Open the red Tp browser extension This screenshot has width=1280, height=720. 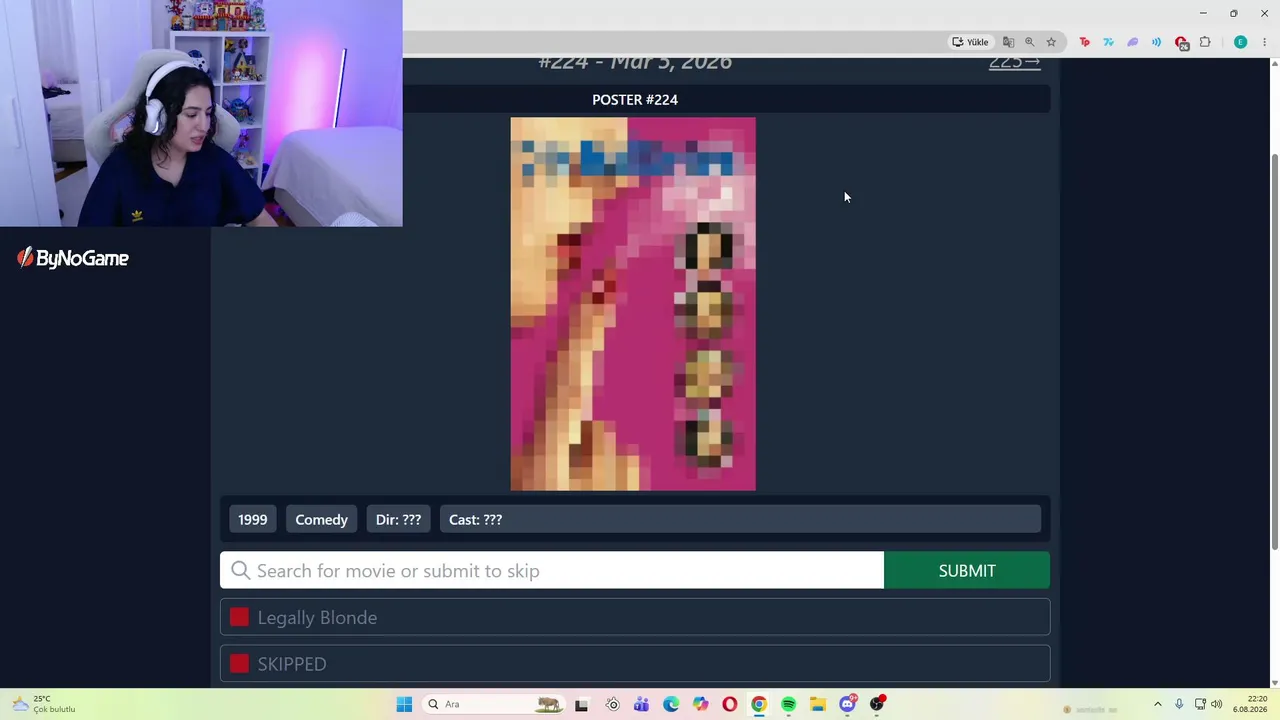point(1084,42)
